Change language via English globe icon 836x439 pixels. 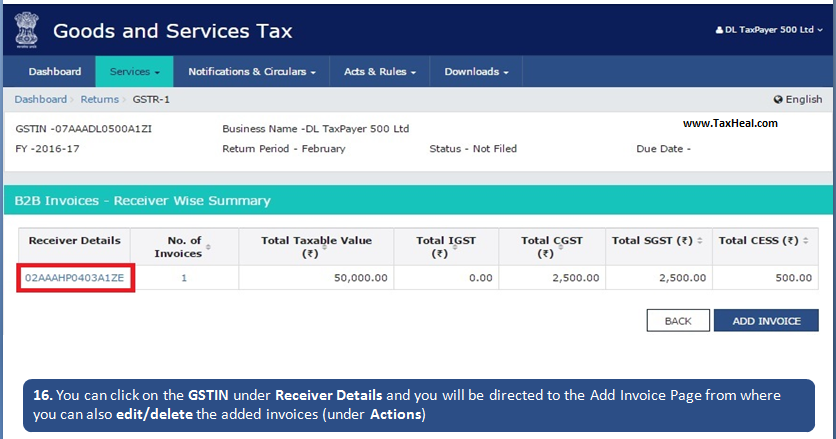[x=797, y=100]
